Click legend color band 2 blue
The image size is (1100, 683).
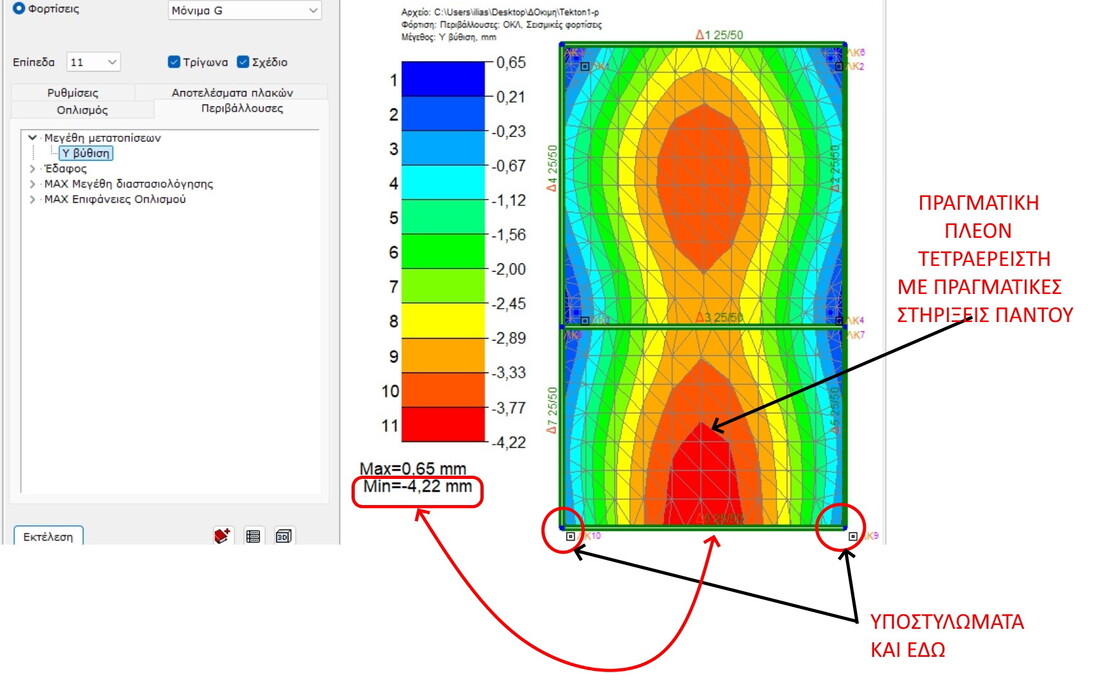point(443,114)
